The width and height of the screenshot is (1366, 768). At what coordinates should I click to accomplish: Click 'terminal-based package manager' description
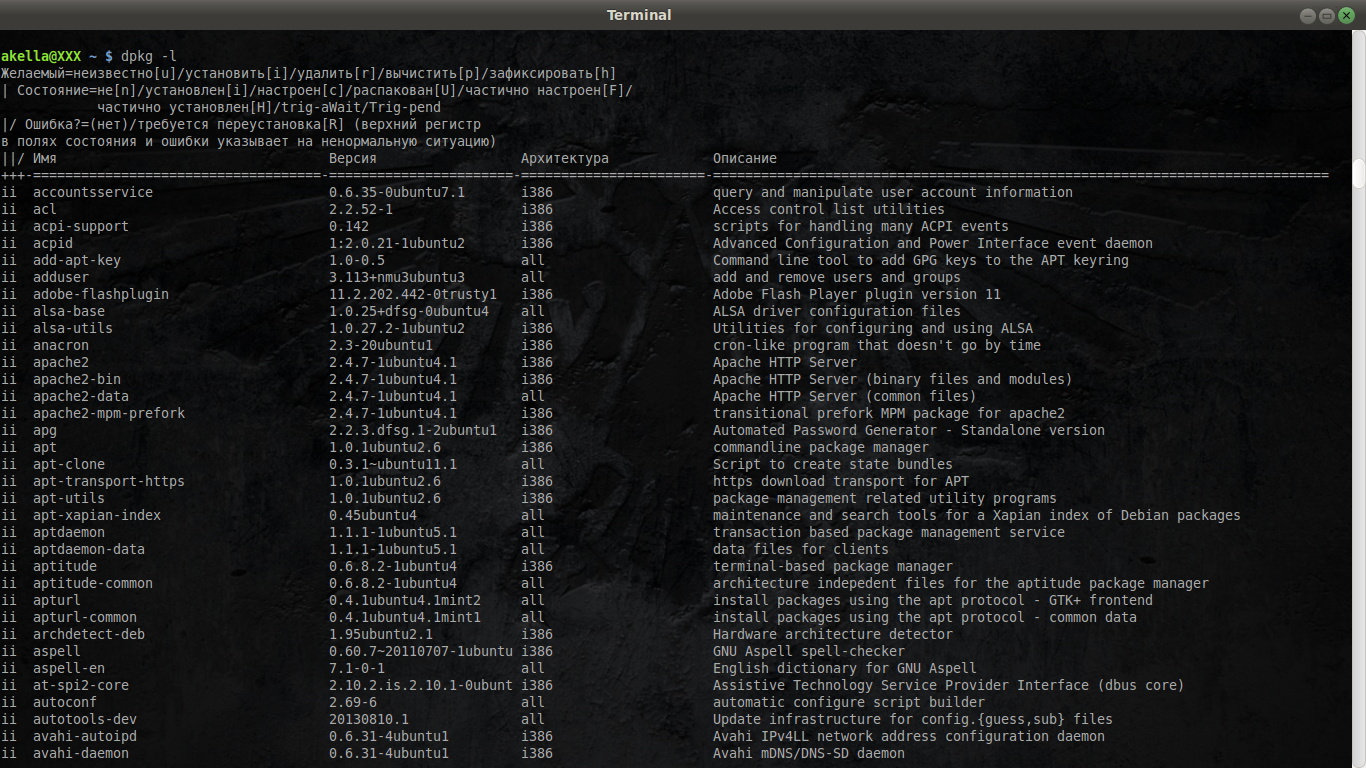(x=833, y=566)
